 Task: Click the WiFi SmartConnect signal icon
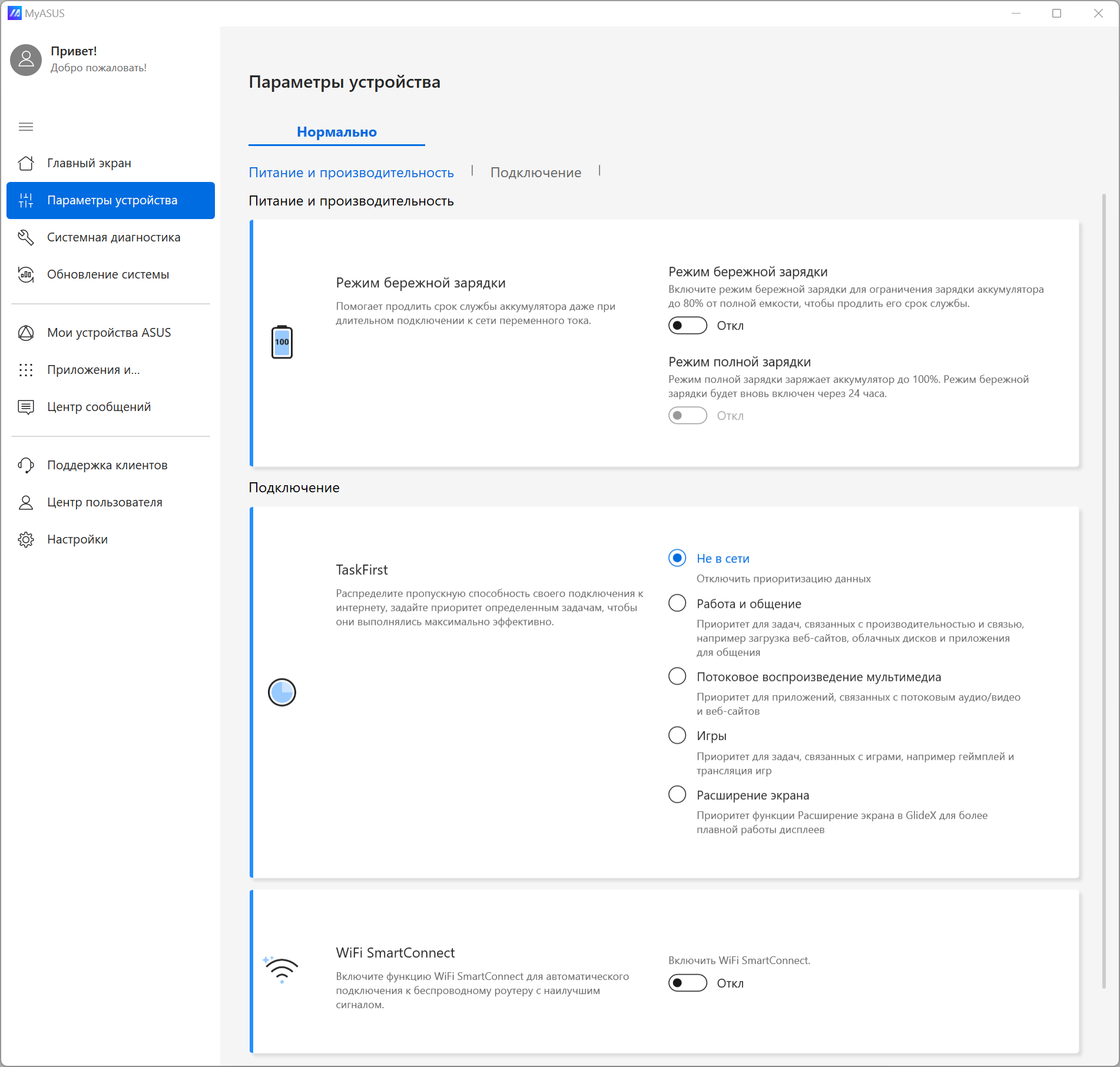pos(281,970)
